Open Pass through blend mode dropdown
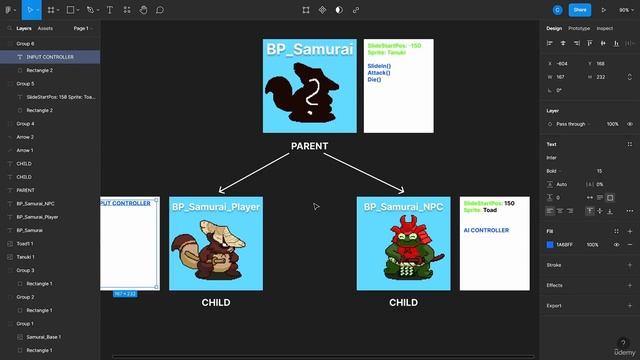 [573, 124]
